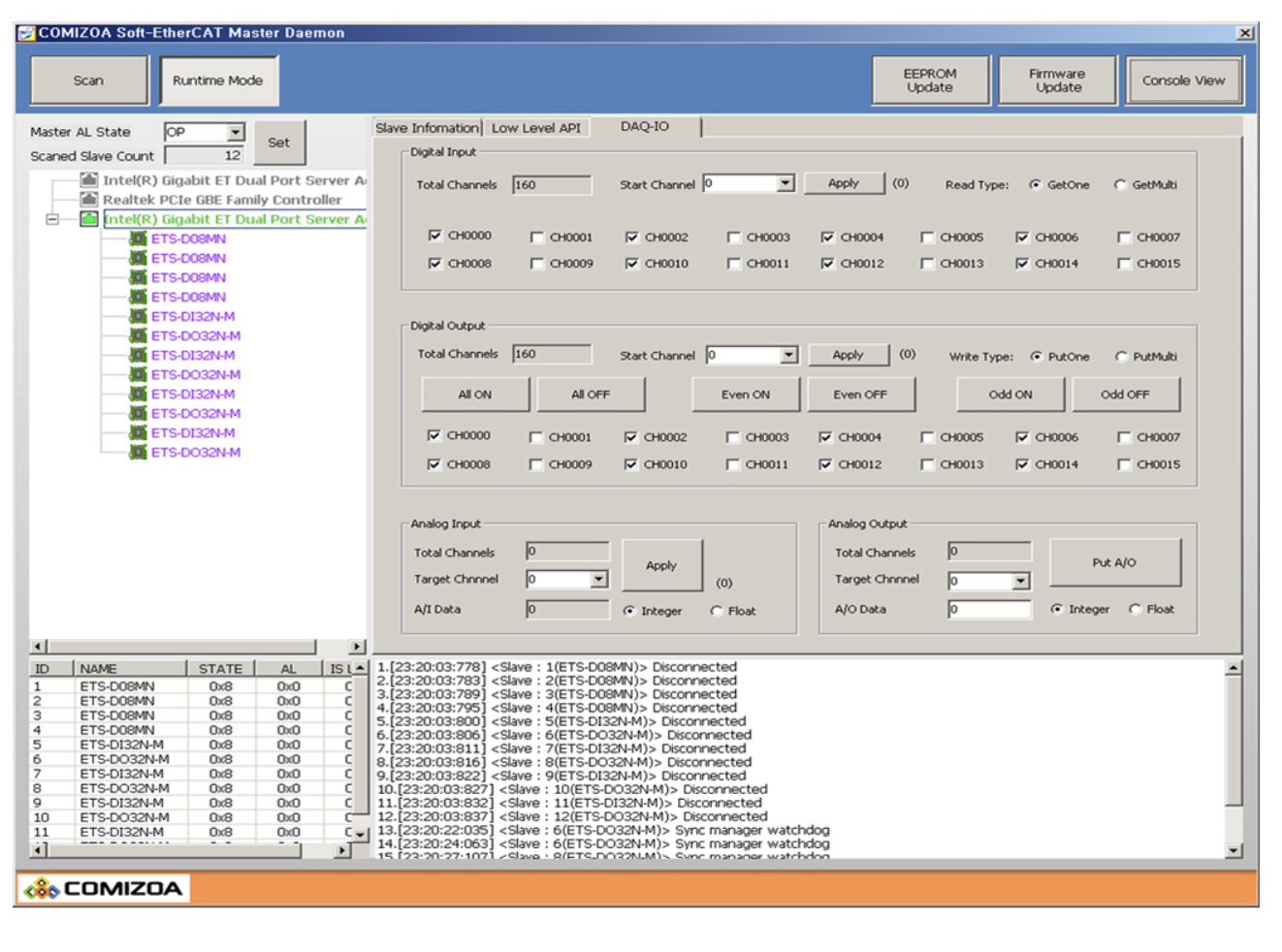Click the slave table vertical scroll-down arrow
The height and width of the screenshot is (952, 1282).
[360, 834]
